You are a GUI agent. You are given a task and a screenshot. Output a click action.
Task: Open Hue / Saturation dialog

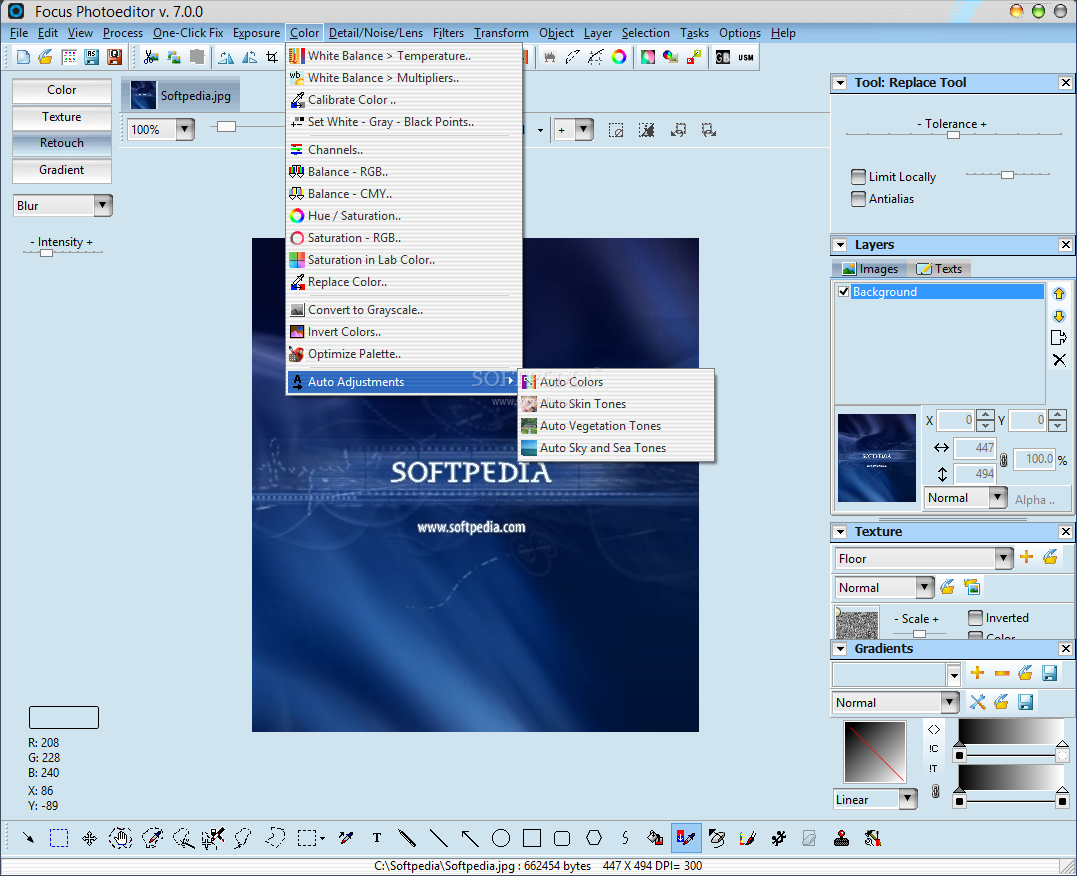pyautogui.click(x=404, y=216)
